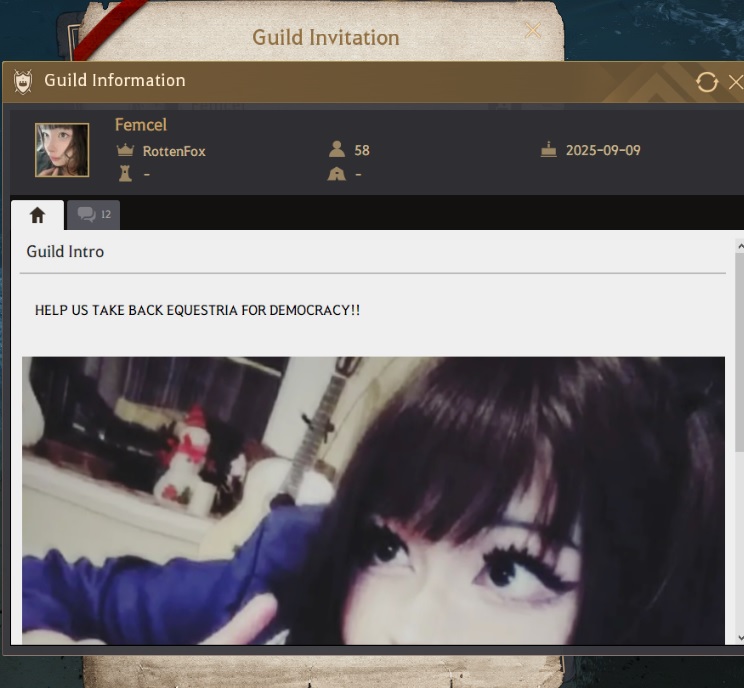Image resolution: width=744 pixels, height=688 pixels.
Task: Click the scrollbar up arrow
Action: coord(740,246)
